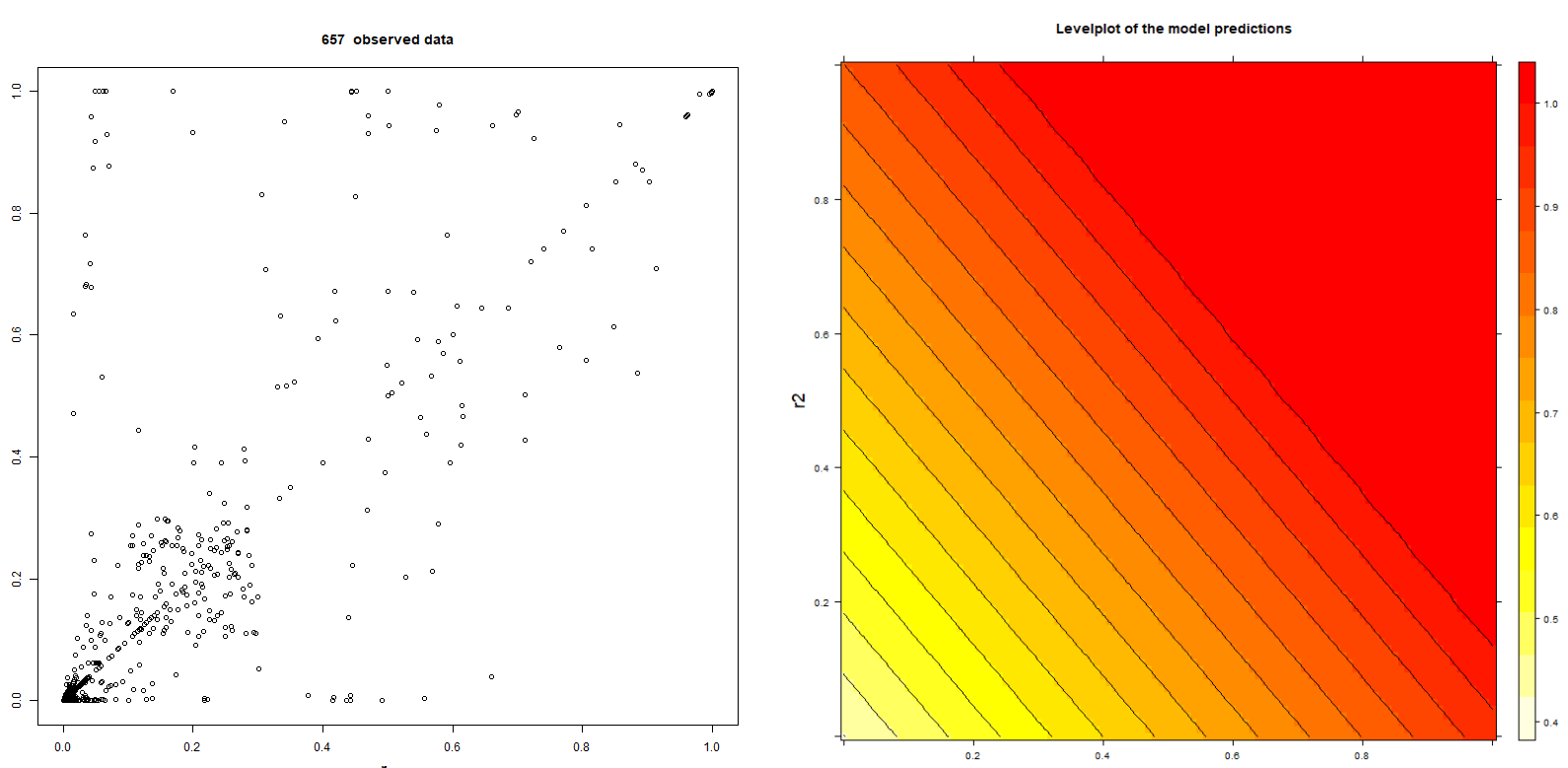1568x768 pixels.
Task: Click the "657 observed data" plot title
Action: tap(388, 39)
